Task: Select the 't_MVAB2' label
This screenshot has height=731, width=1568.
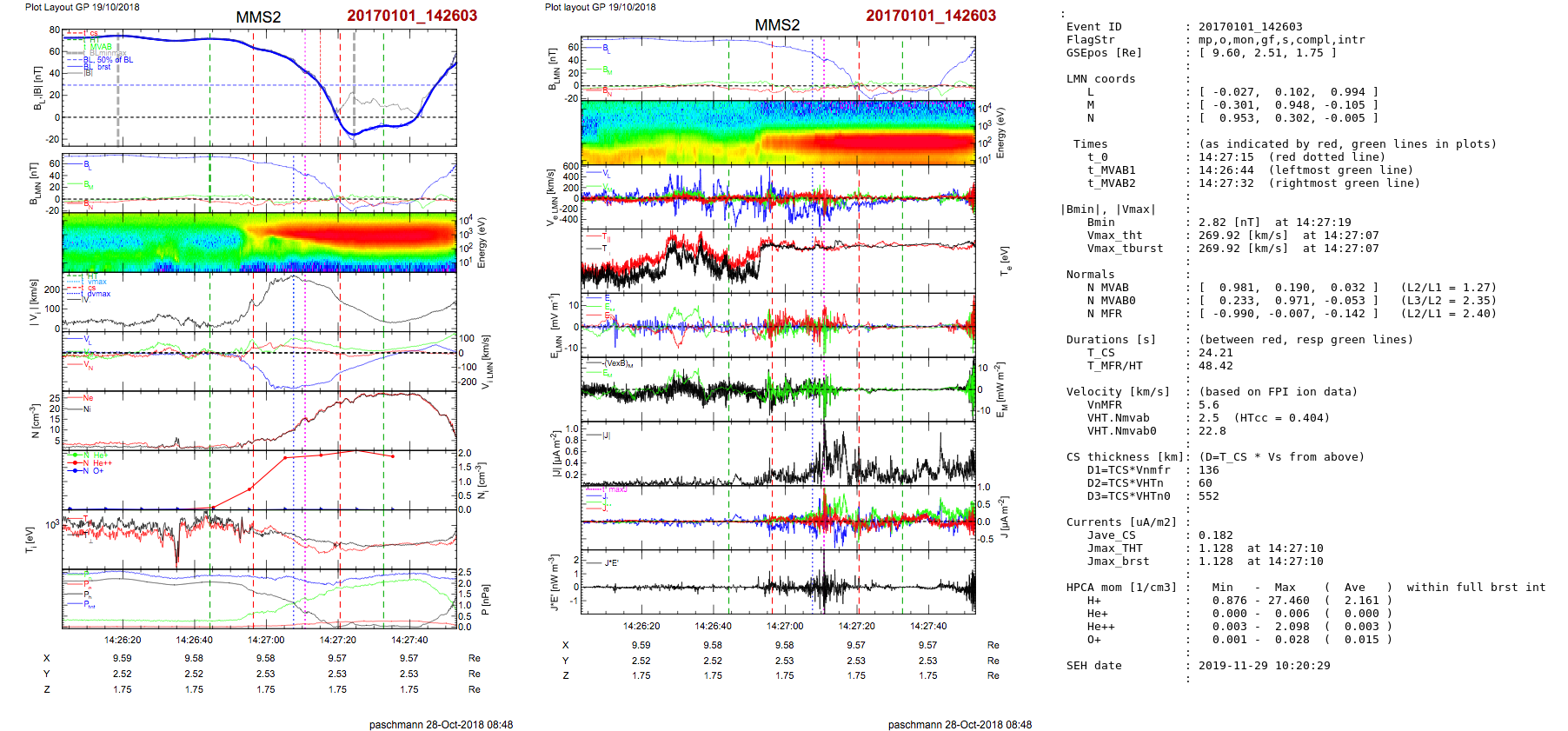Action: [x=1111, y=183]
